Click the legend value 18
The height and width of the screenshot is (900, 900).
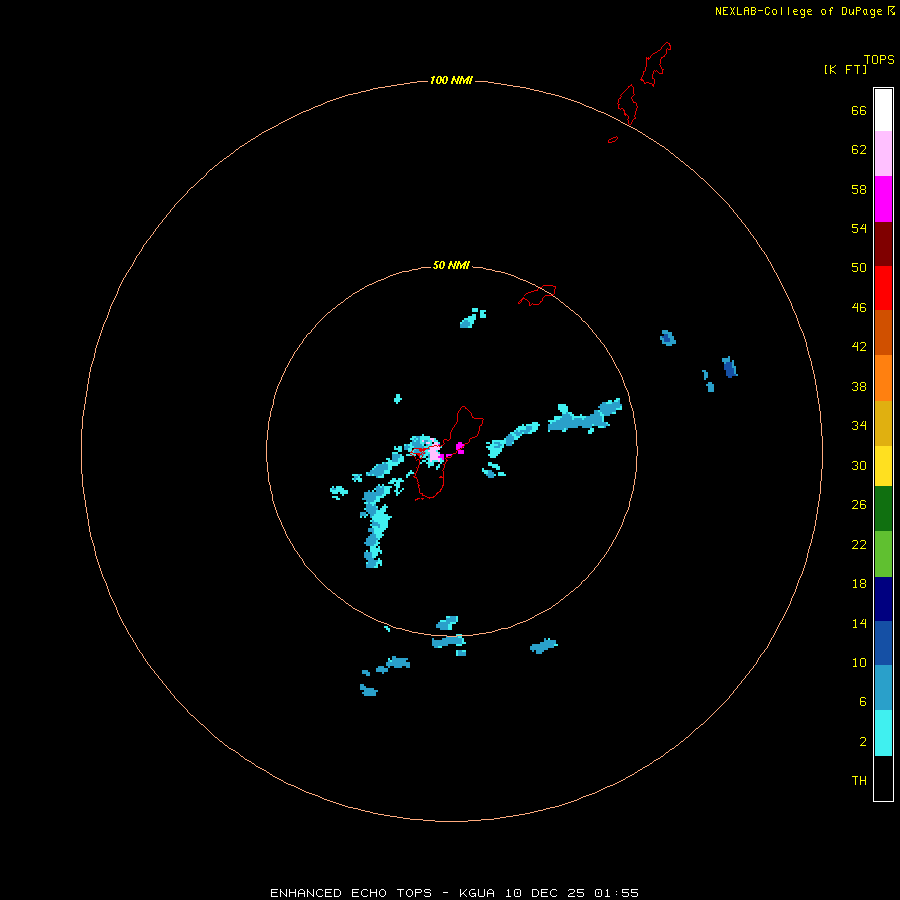tap(859, 584)
